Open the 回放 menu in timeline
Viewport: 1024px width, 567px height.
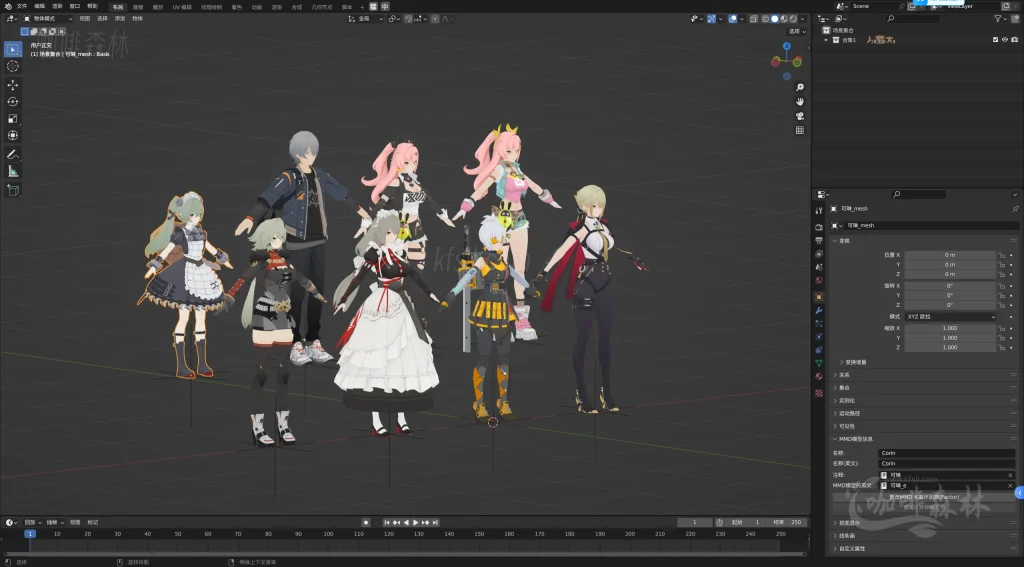(x=31, y=523)
